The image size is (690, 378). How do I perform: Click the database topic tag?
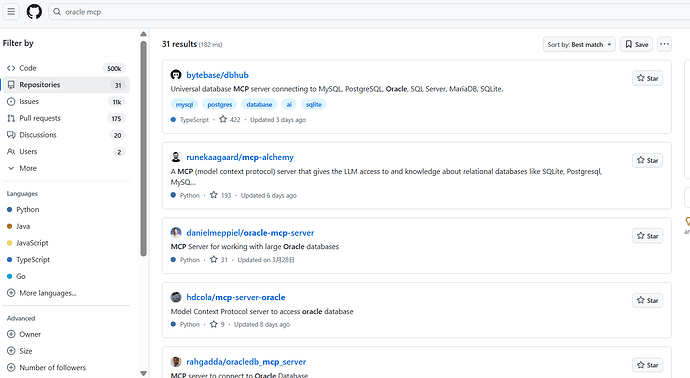tap(259, 105)
